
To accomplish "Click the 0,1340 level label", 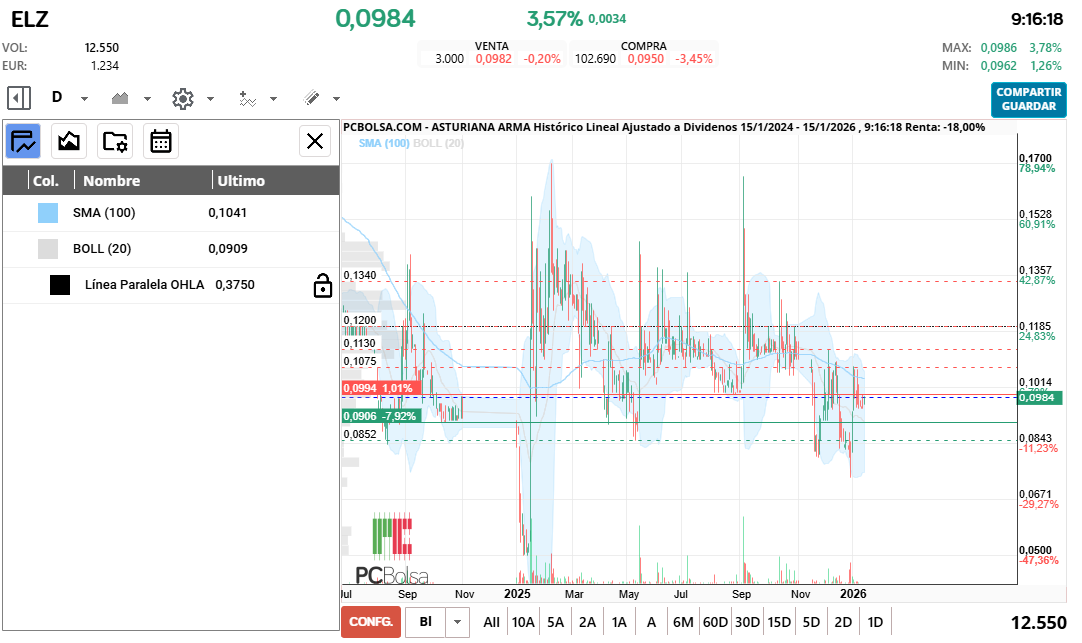I will pos(360,275).
